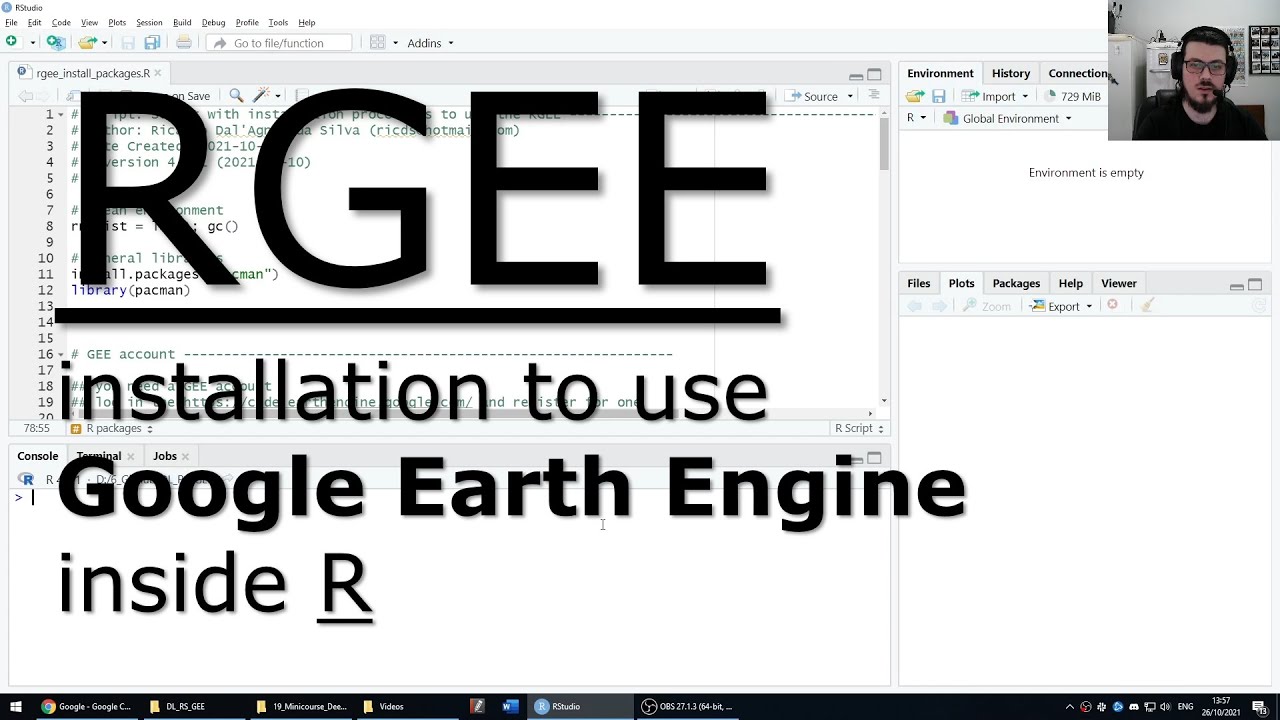Switch to the Help tab
1280x720 pixels.
coord(1070,283)
